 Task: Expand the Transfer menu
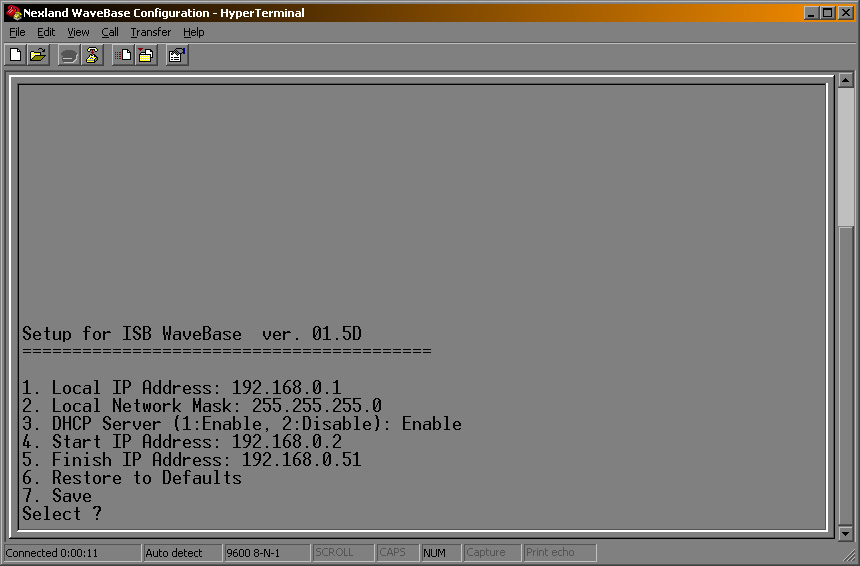tap(150, 32)
